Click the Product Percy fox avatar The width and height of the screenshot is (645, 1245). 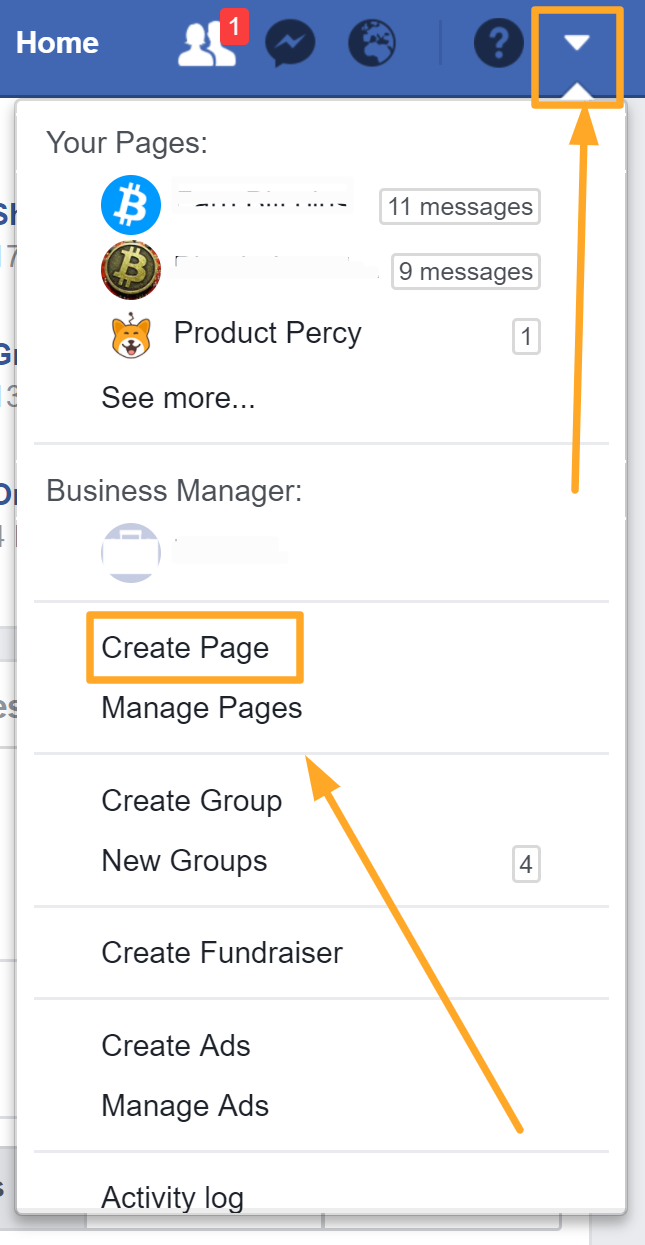(x=131, y=336)
